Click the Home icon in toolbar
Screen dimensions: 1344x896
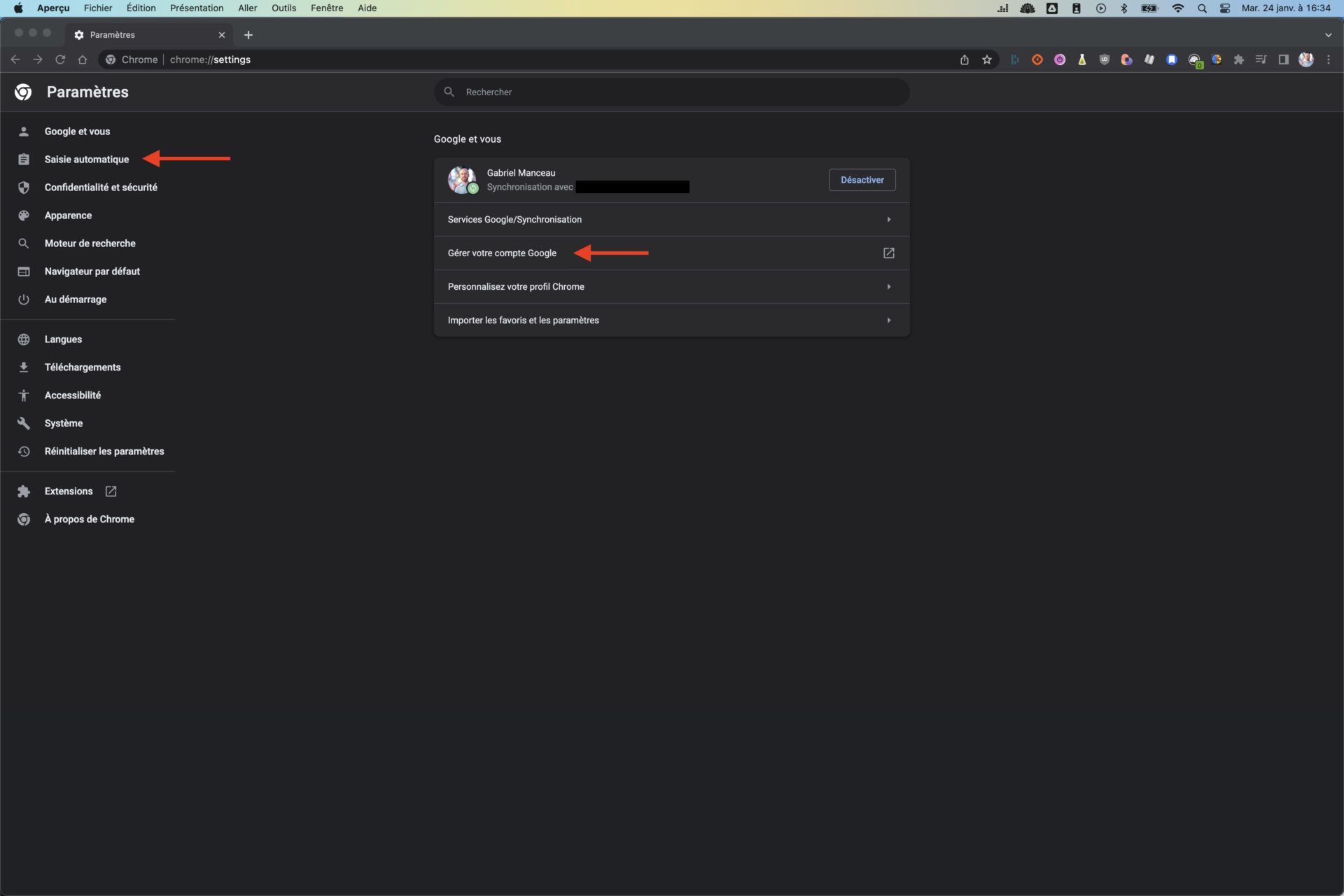pyautogui.click(x=83, y=59)
